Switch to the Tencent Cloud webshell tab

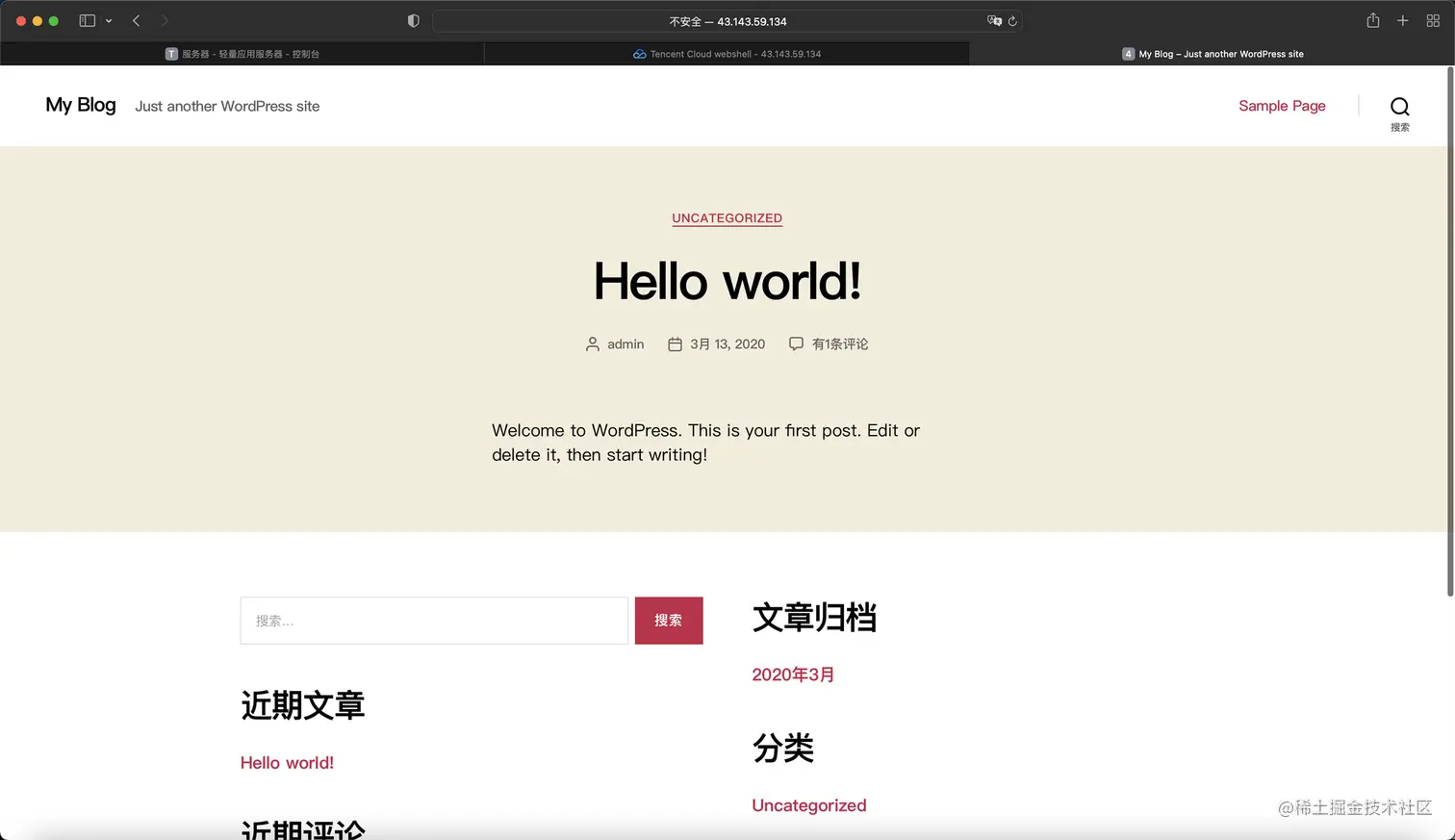727,54
